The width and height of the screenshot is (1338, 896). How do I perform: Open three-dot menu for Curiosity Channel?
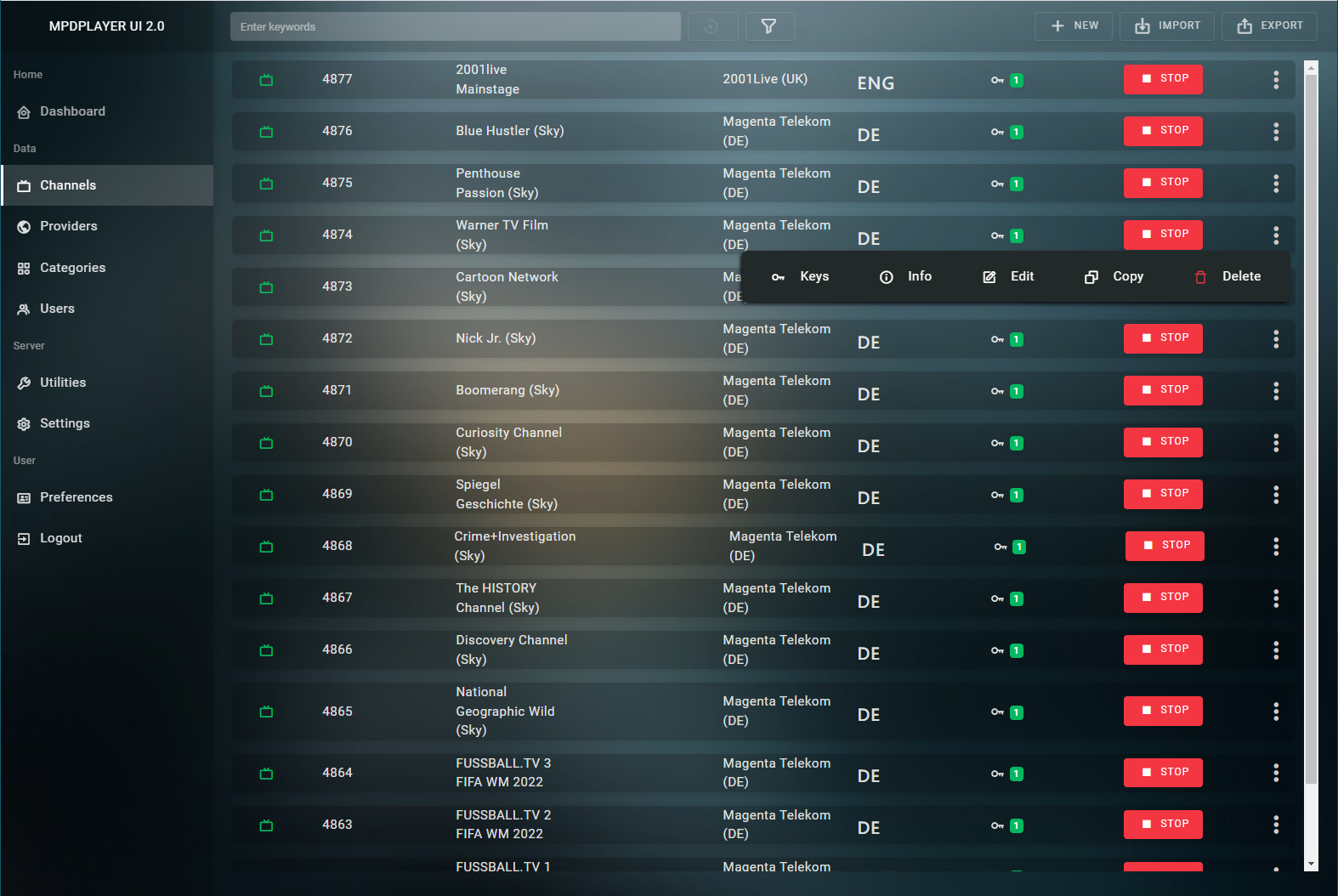1275,442
